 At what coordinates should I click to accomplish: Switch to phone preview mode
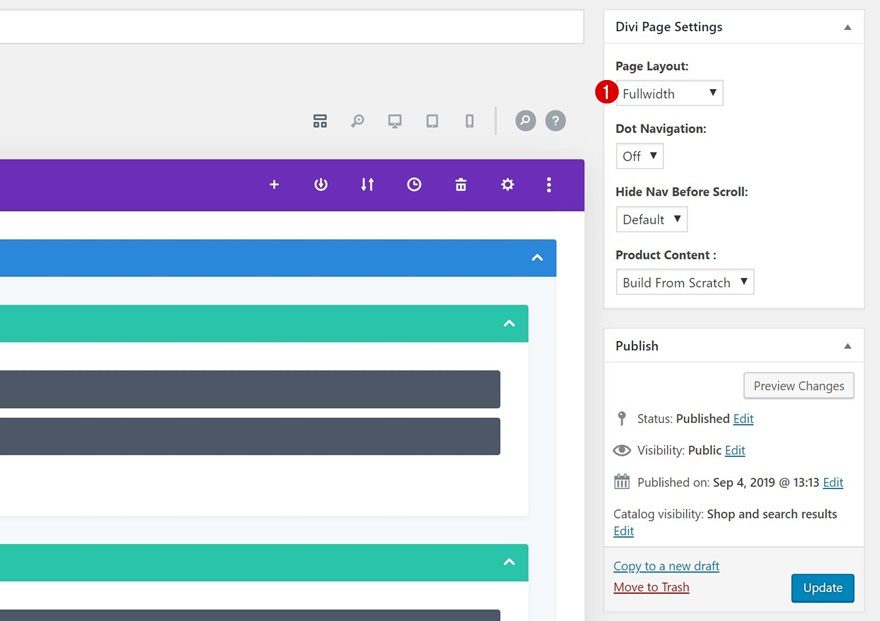(469, 120)
